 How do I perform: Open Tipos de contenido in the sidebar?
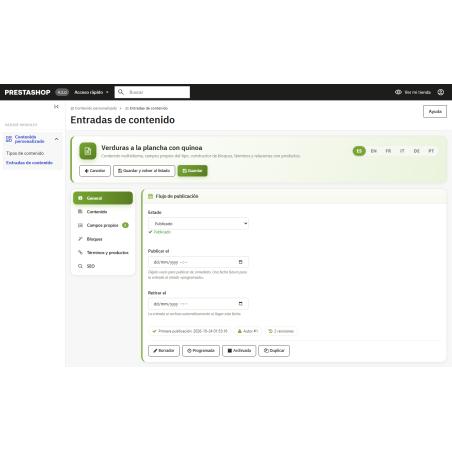point(25,153)
